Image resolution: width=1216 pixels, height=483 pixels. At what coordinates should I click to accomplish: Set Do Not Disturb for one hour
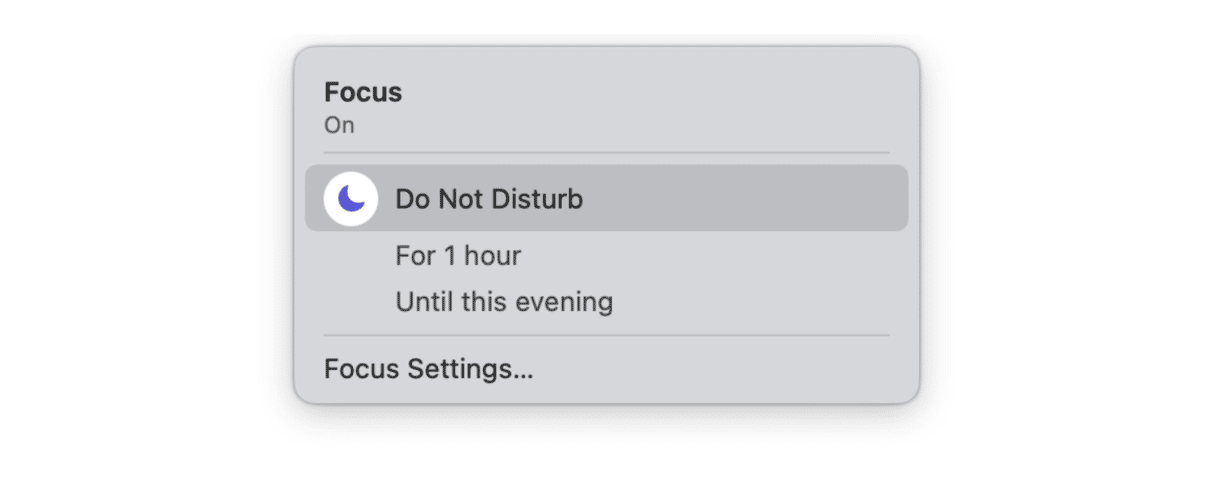click(458, 256)
